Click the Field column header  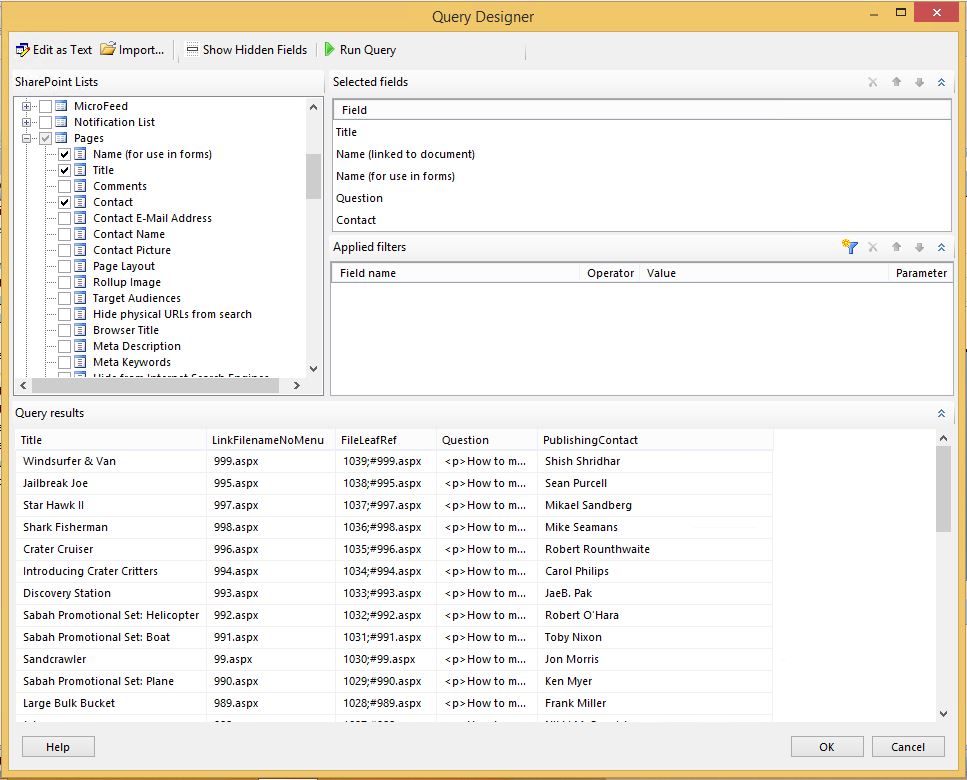pyautogui.click(x=641, y=110)
